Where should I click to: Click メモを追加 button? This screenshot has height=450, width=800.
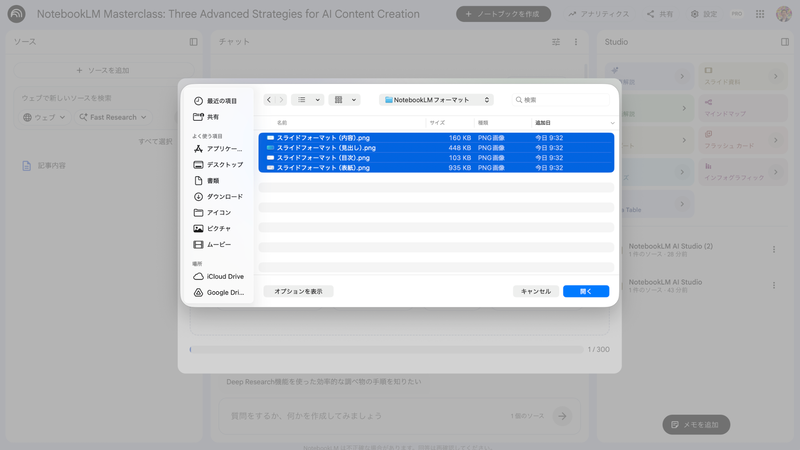coord(696,424)
